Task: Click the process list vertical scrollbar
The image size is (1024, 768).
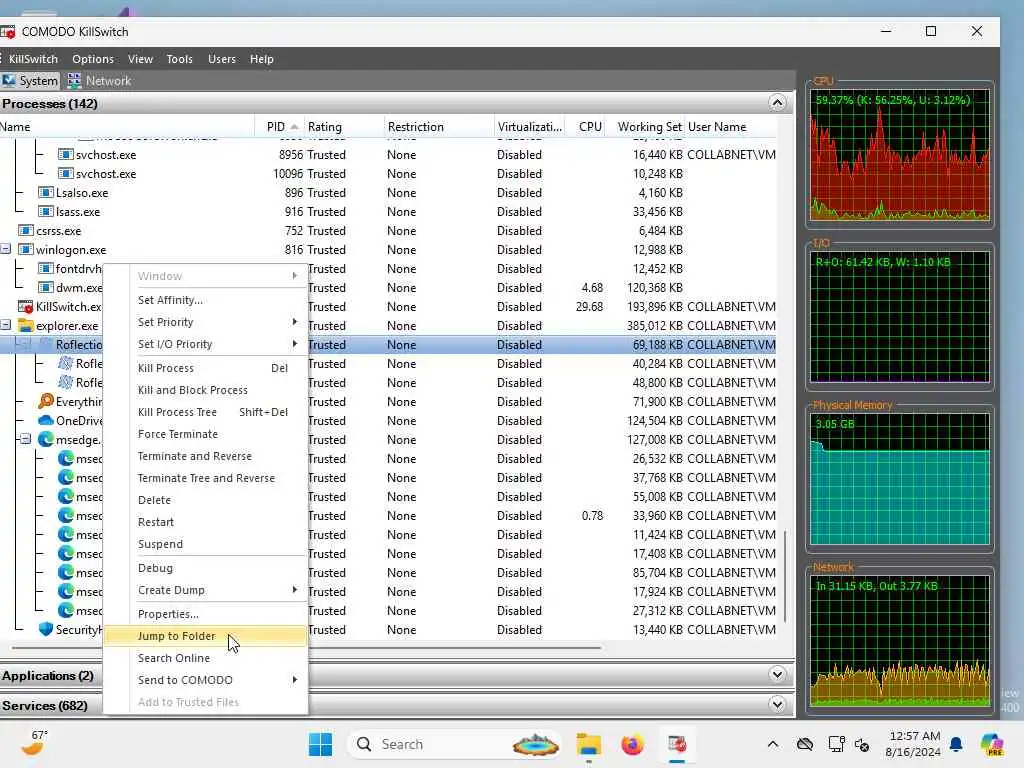Action: [x=785, y=575]
